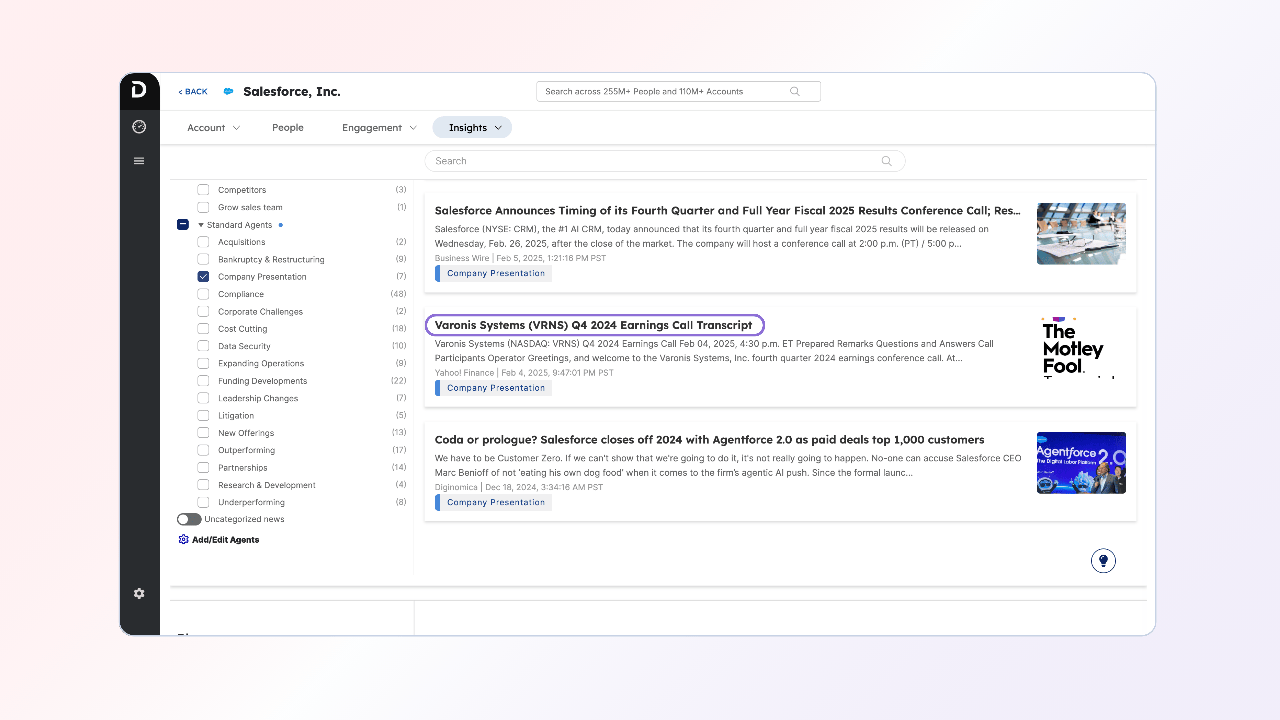Go back using the Back link
Image resolution: width=1280 pixels, height=720 pixels.
193,92
